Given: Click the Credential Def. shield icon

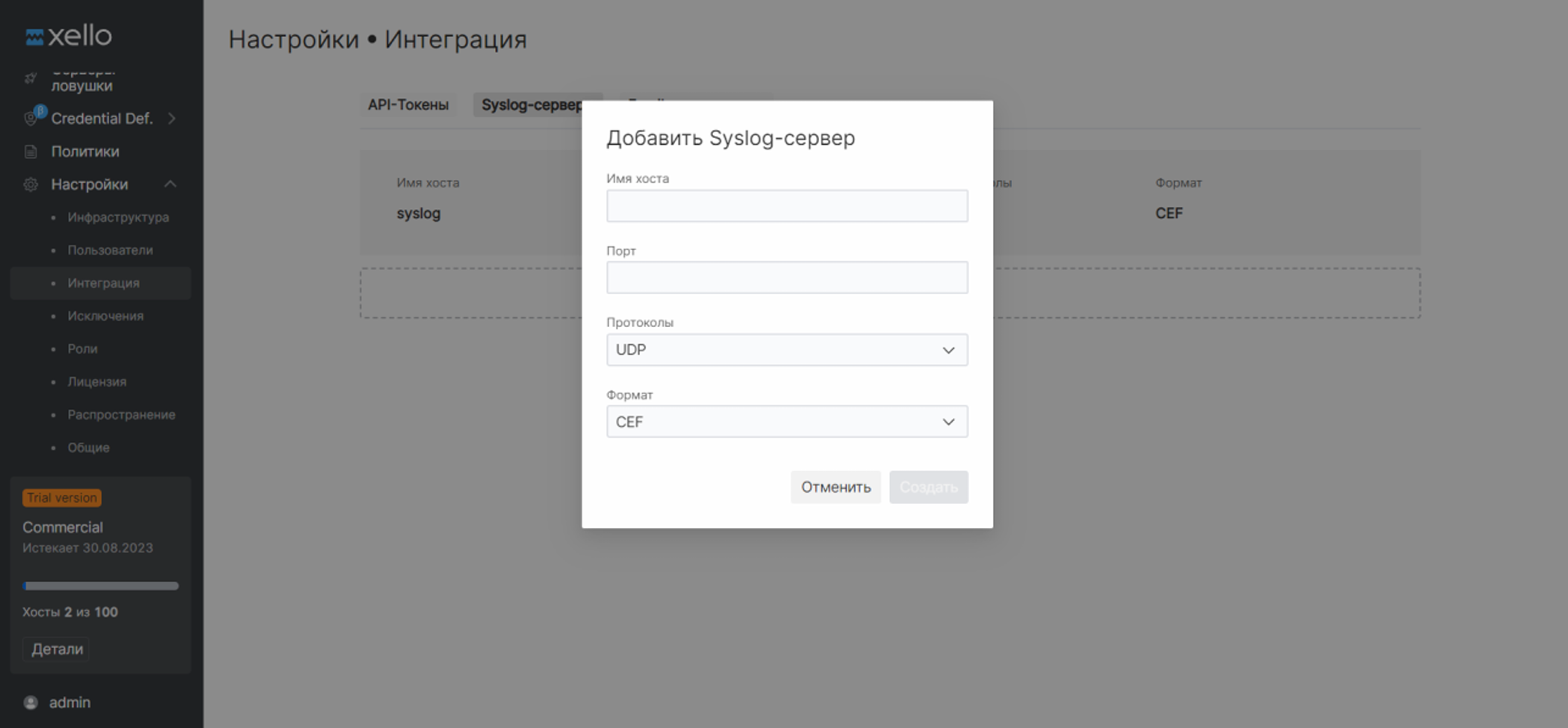Looking at the screenshot, I should [x=30, y=118].
